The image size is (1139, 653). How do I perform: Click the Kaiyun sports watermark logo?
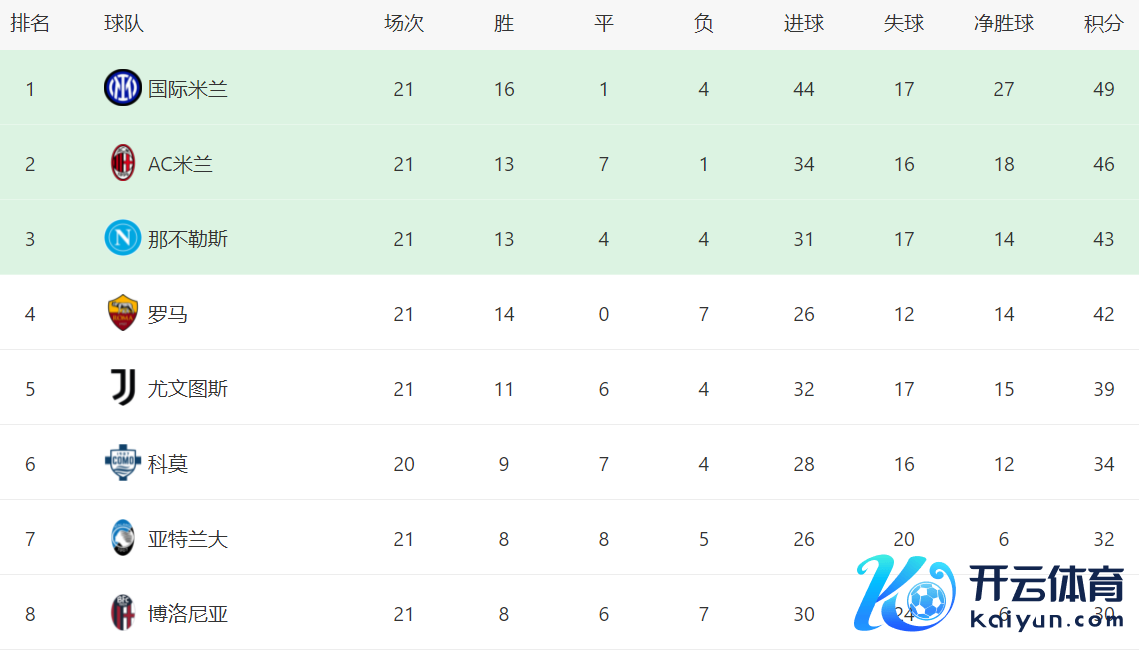pyautogui.click(x=990, y=593)
